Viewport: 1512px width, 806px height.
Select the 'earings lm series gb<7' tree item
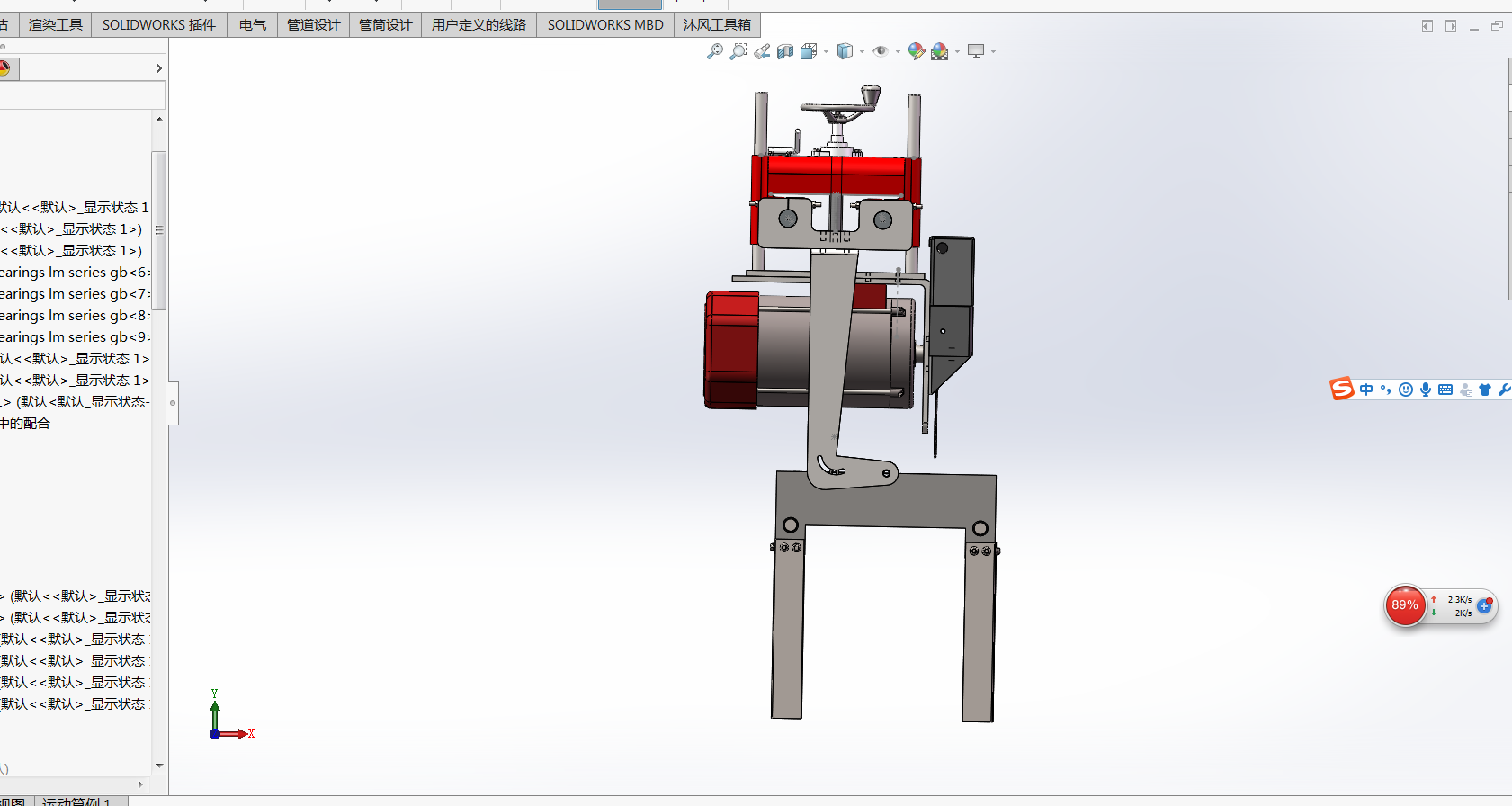tap(75, 294)
